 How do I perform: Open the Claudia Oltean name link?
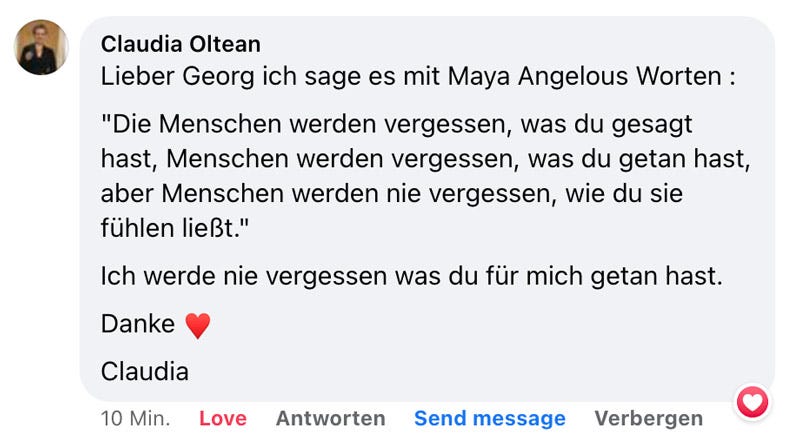pos(180,44)
